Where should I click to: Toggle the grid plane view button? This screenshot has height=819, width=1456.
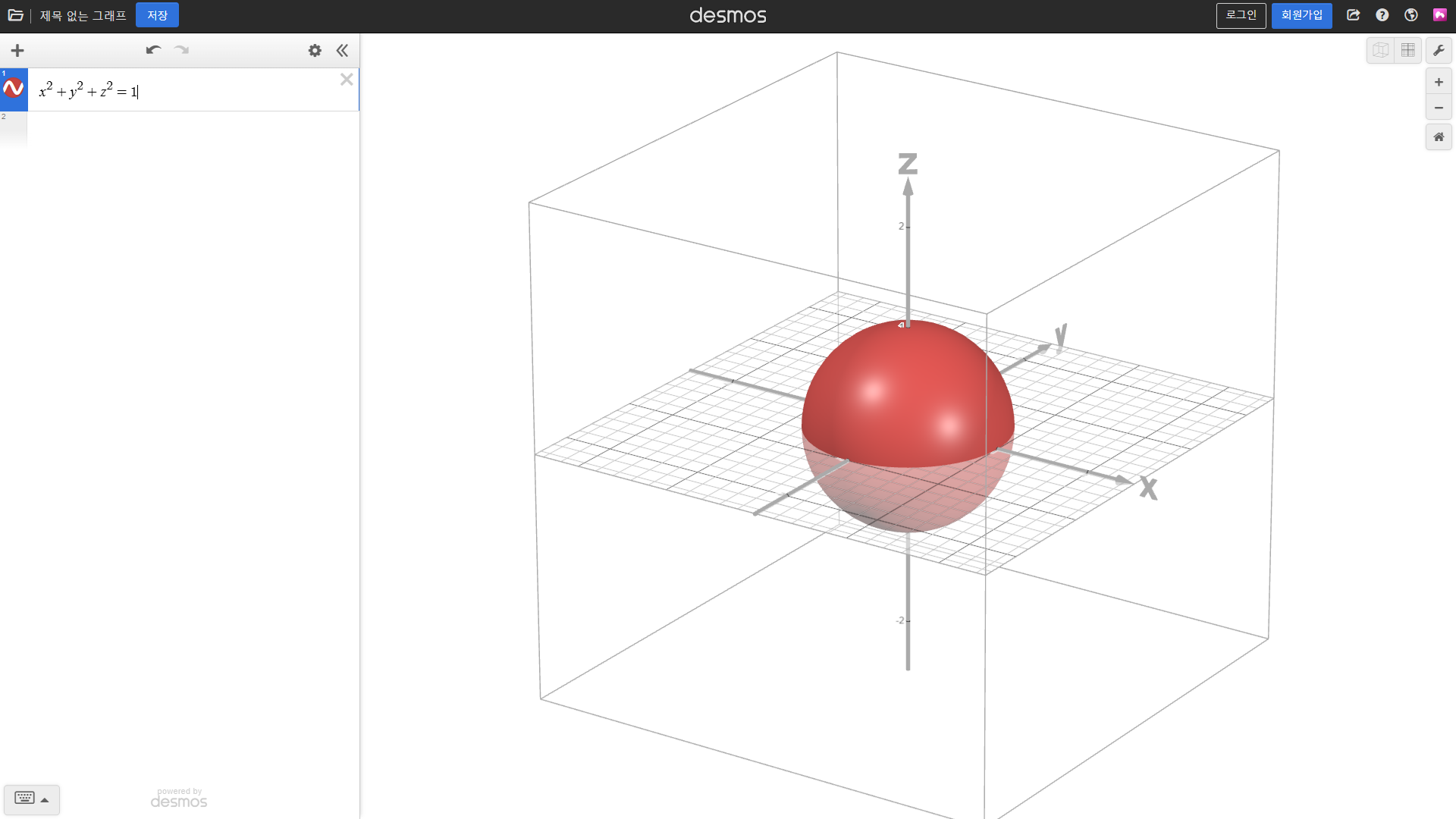pyautogui.click(x=1408, y=51)
